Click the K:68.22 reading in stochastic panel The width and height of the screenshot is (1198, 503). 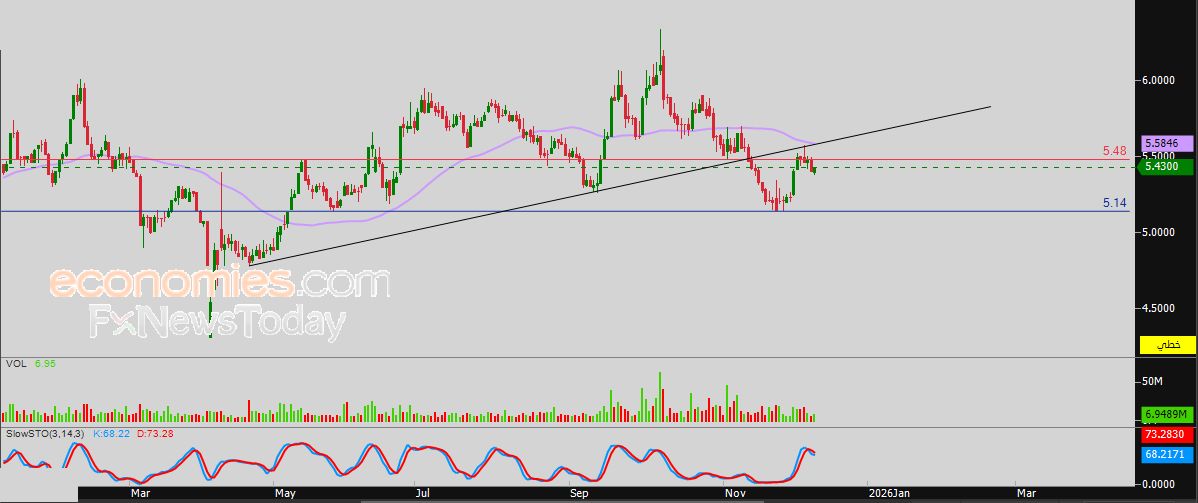coord(112,434)
